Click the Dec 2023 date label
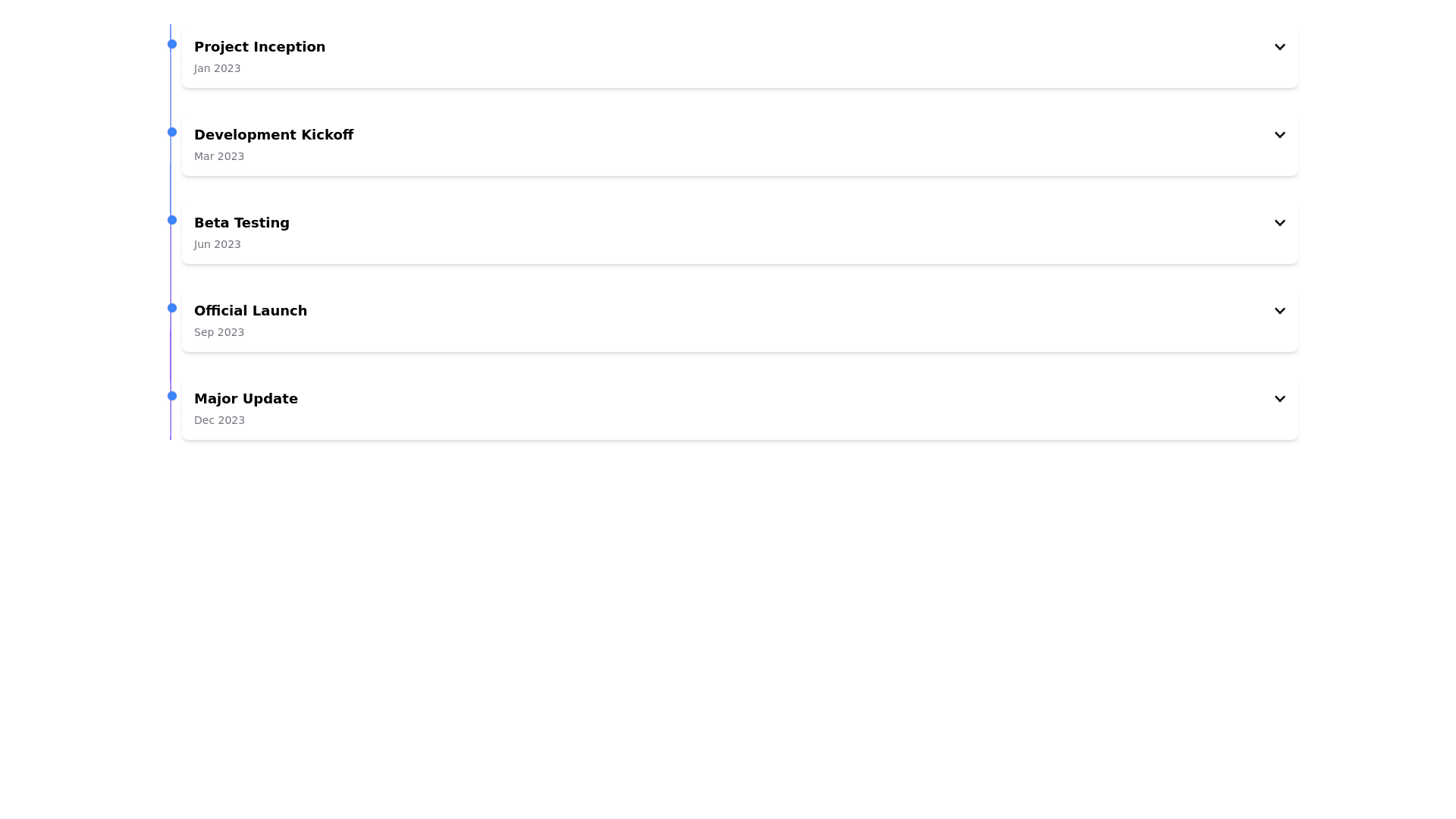 click(x=219, y=420)
